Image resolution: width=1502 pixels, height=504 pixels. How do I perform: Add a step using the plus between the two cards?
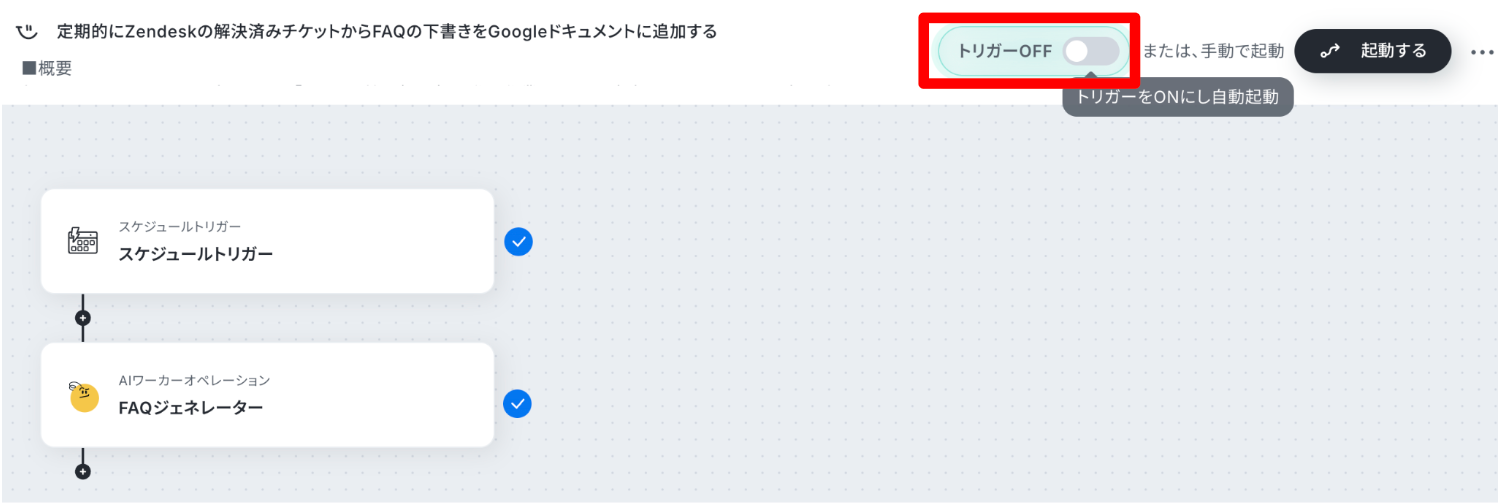click(x=83, y=318)
